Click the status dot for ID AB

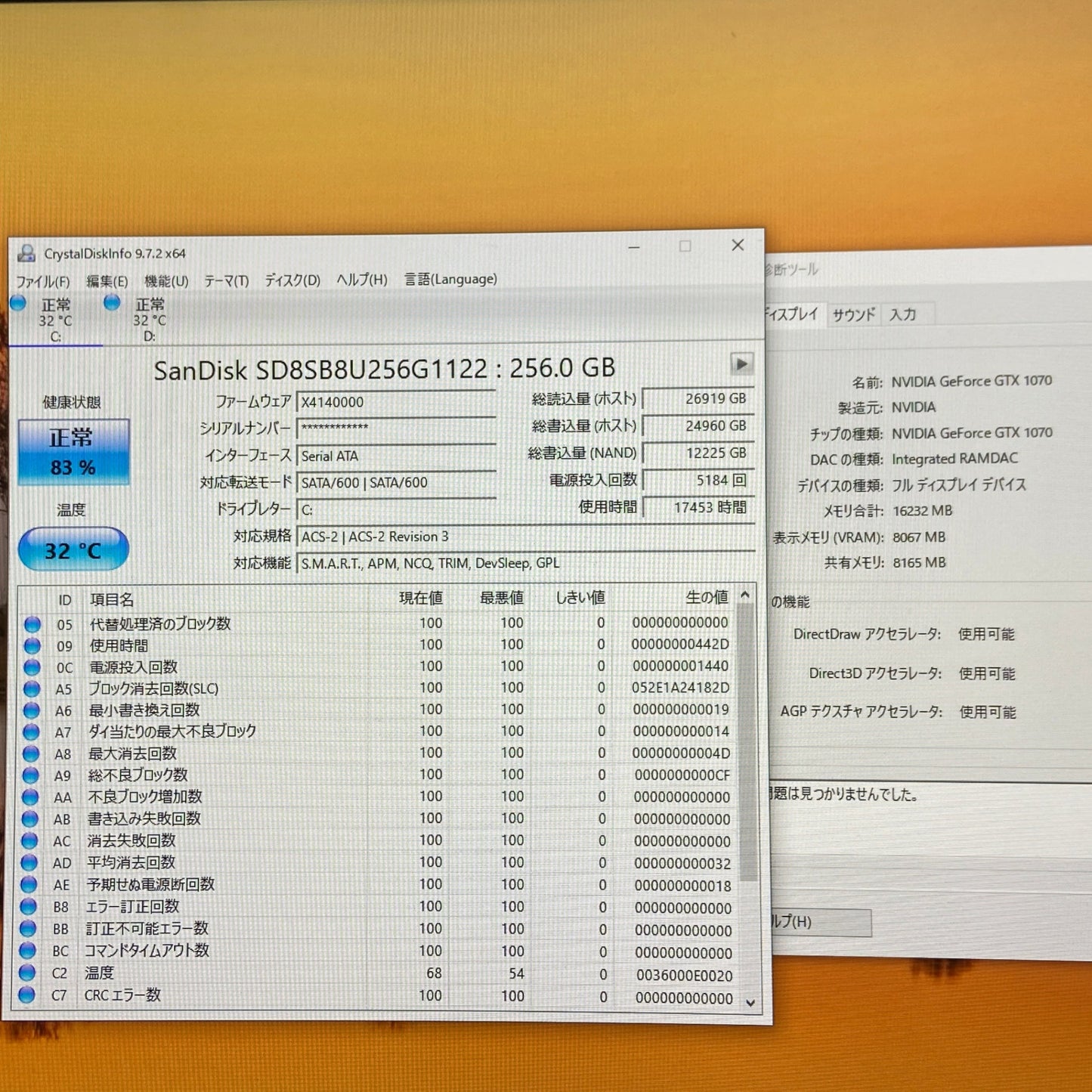click(x=29, y=818)
